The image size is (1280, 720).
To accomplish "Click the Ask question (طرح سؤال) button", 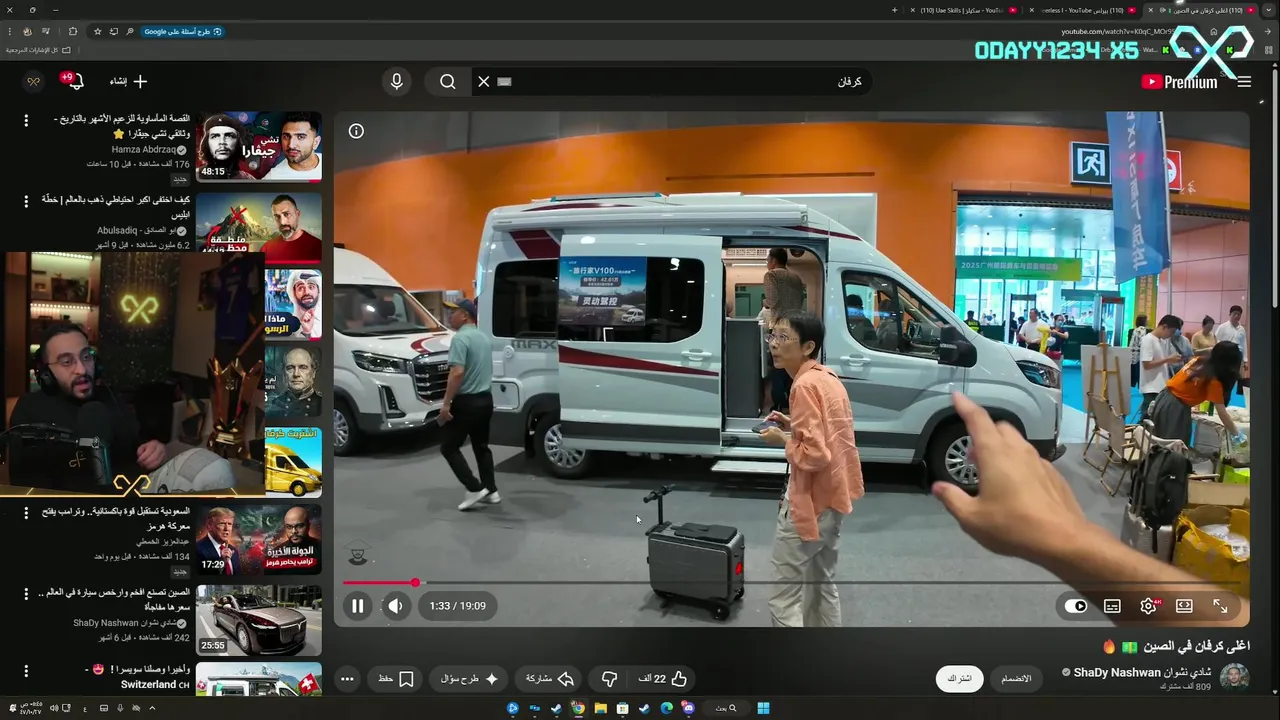I will 469,679.
